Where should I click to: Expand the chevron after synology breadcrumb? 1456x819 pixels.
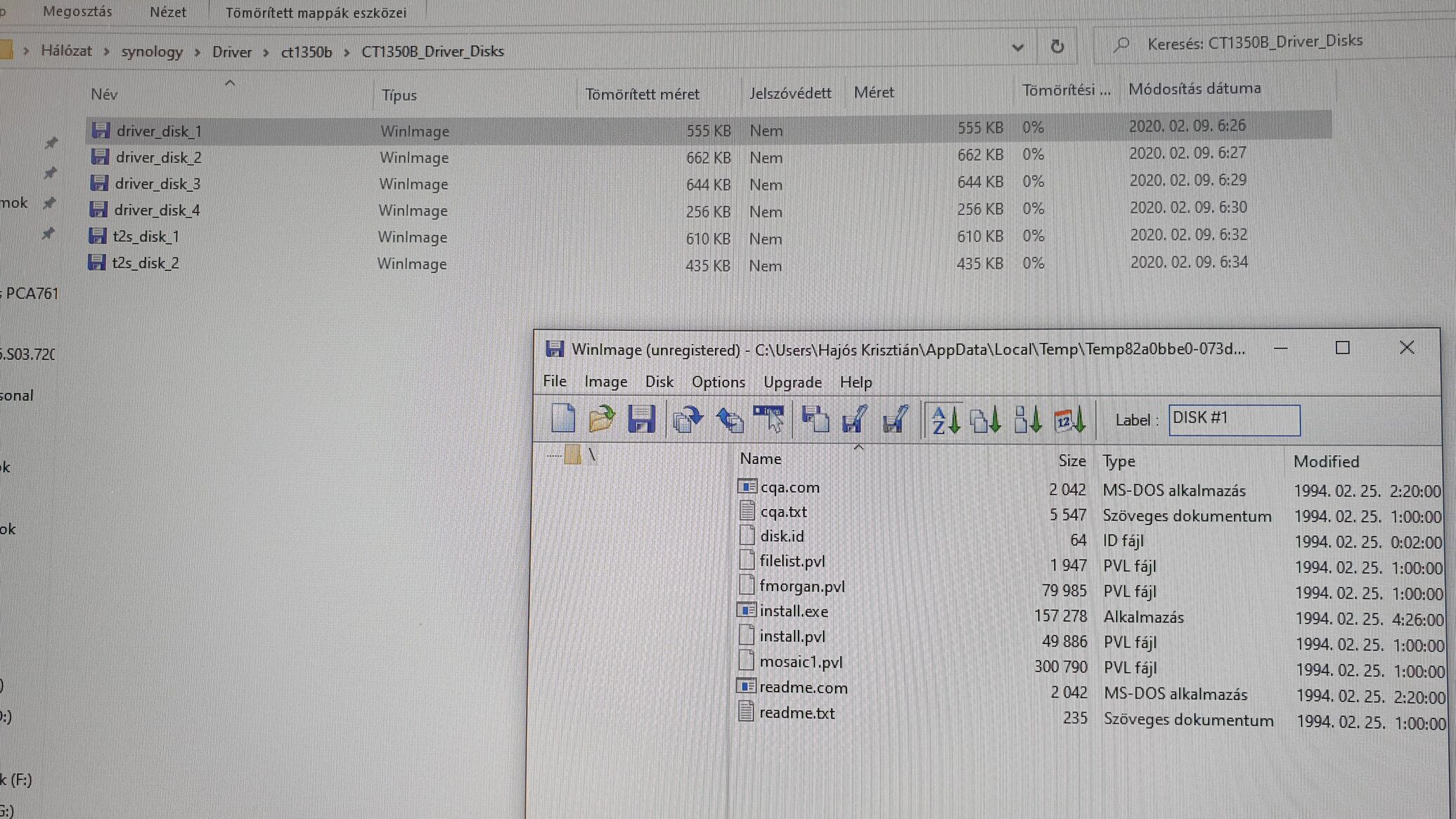tap(198, 52)
